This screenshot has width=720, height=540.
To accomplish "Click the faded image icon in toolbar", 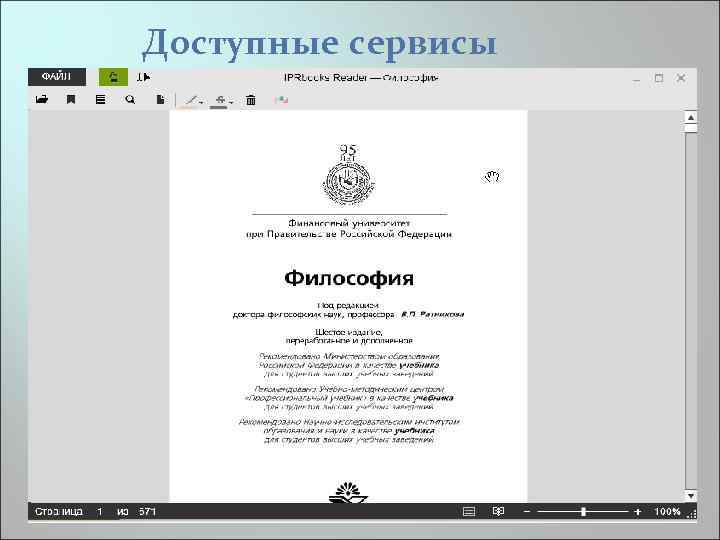I will tap(281, 100).
